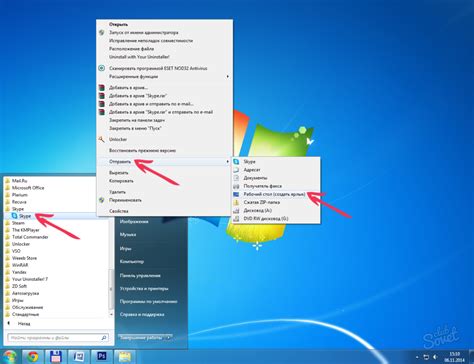The image size is (474, 364).
Task: Click the Control Panel link in Start menu
Action: point(140,276)
